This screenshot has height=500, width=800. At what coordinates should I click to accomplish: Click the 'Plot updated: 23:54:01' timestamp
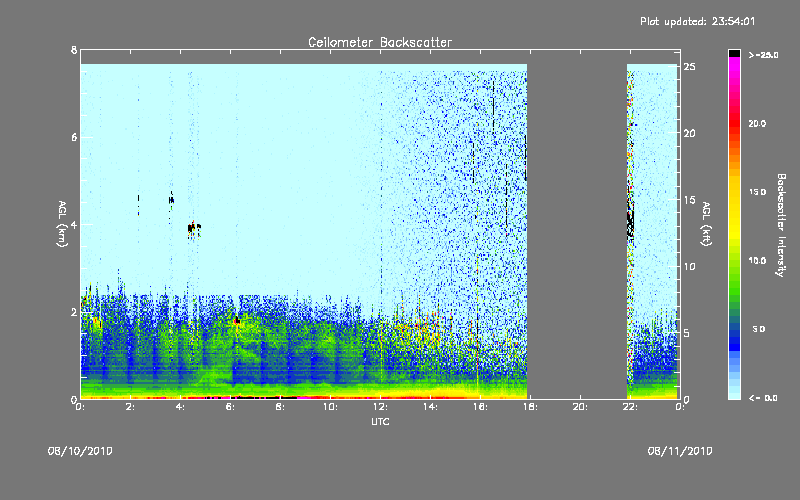pos(697,21)
